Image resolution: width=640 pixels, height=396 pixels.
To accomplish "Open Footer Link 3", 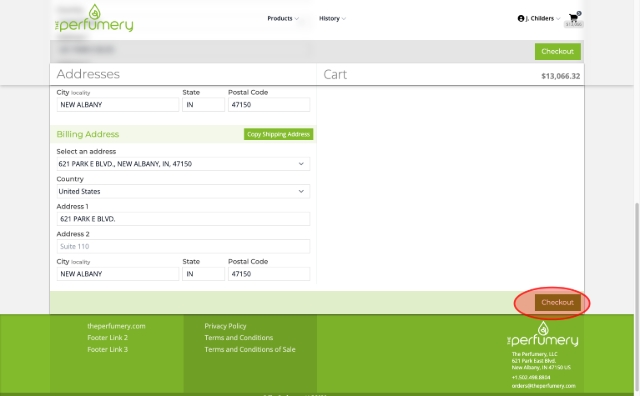I will tap(107, 349).
